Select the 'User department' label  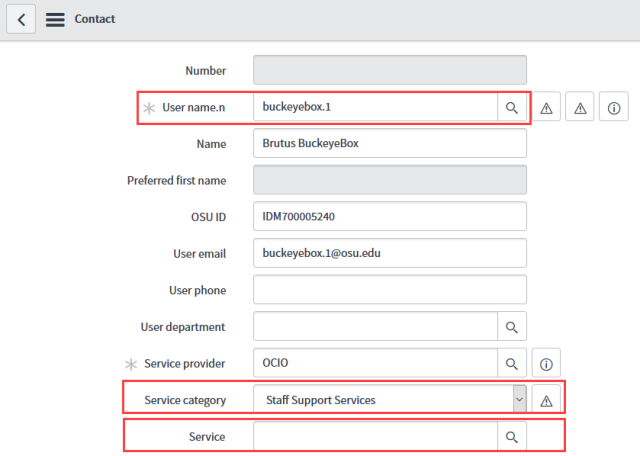[183, 327]
